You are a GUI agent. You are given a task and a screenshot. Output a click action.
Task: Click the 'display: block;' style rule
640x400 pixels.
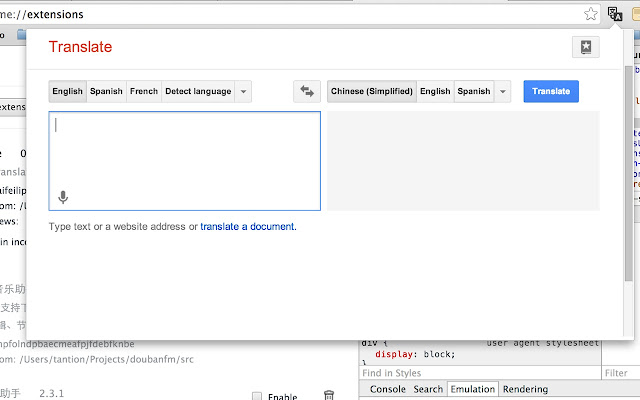coord(415,354)
